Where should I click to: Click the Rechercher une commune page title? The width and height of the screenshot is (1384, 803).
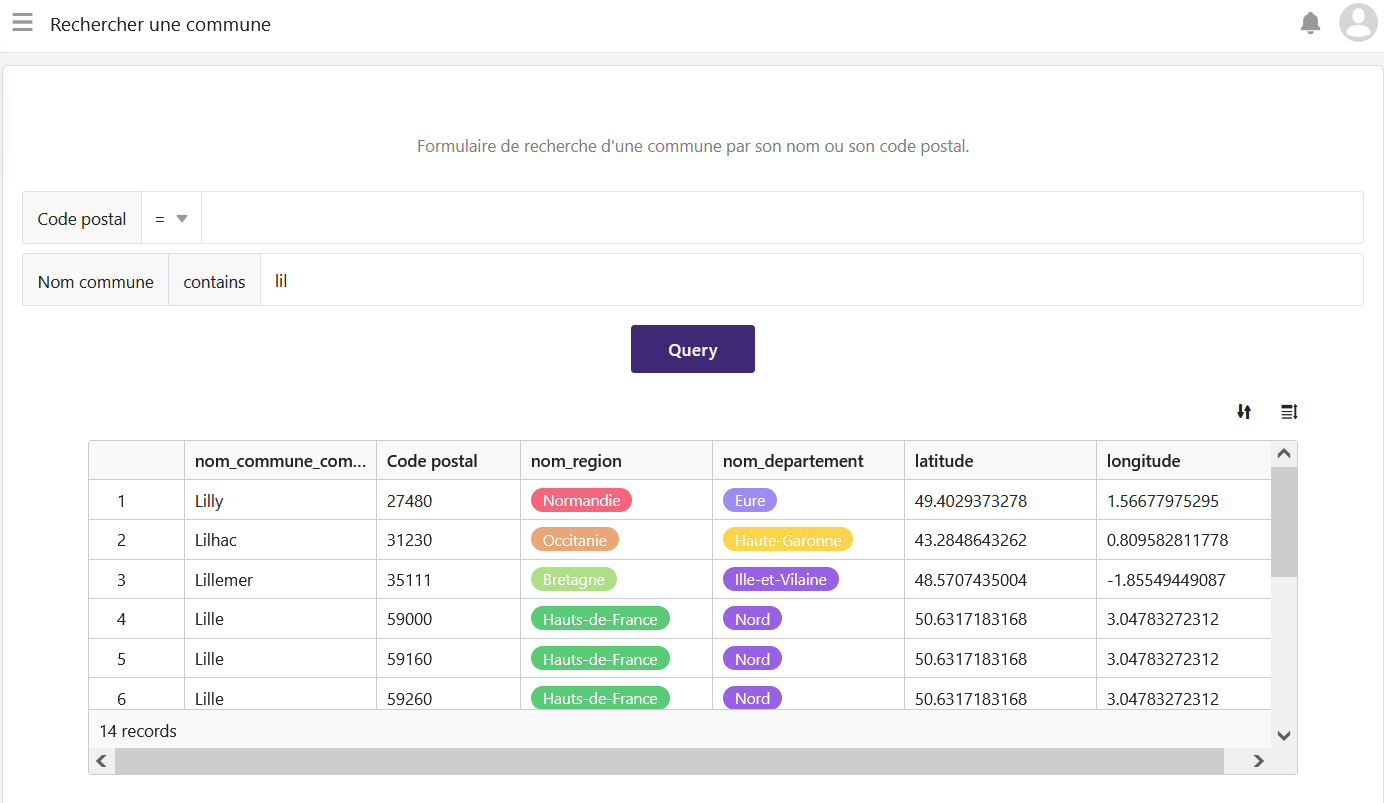(160, 24)
